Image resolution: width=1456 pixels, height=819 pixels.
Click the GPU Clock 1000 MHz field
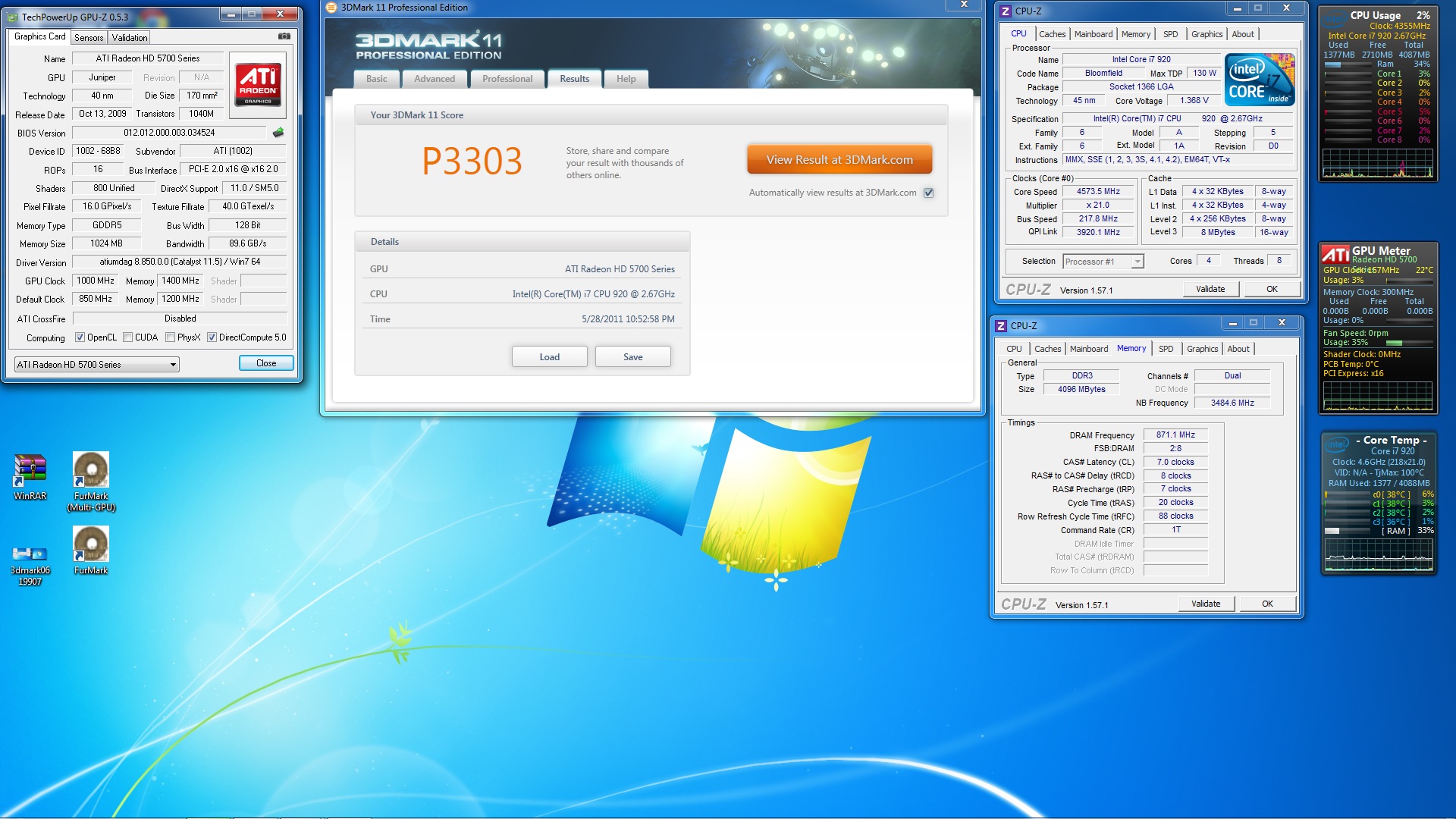pyautogui.click(x=96, y=281)
